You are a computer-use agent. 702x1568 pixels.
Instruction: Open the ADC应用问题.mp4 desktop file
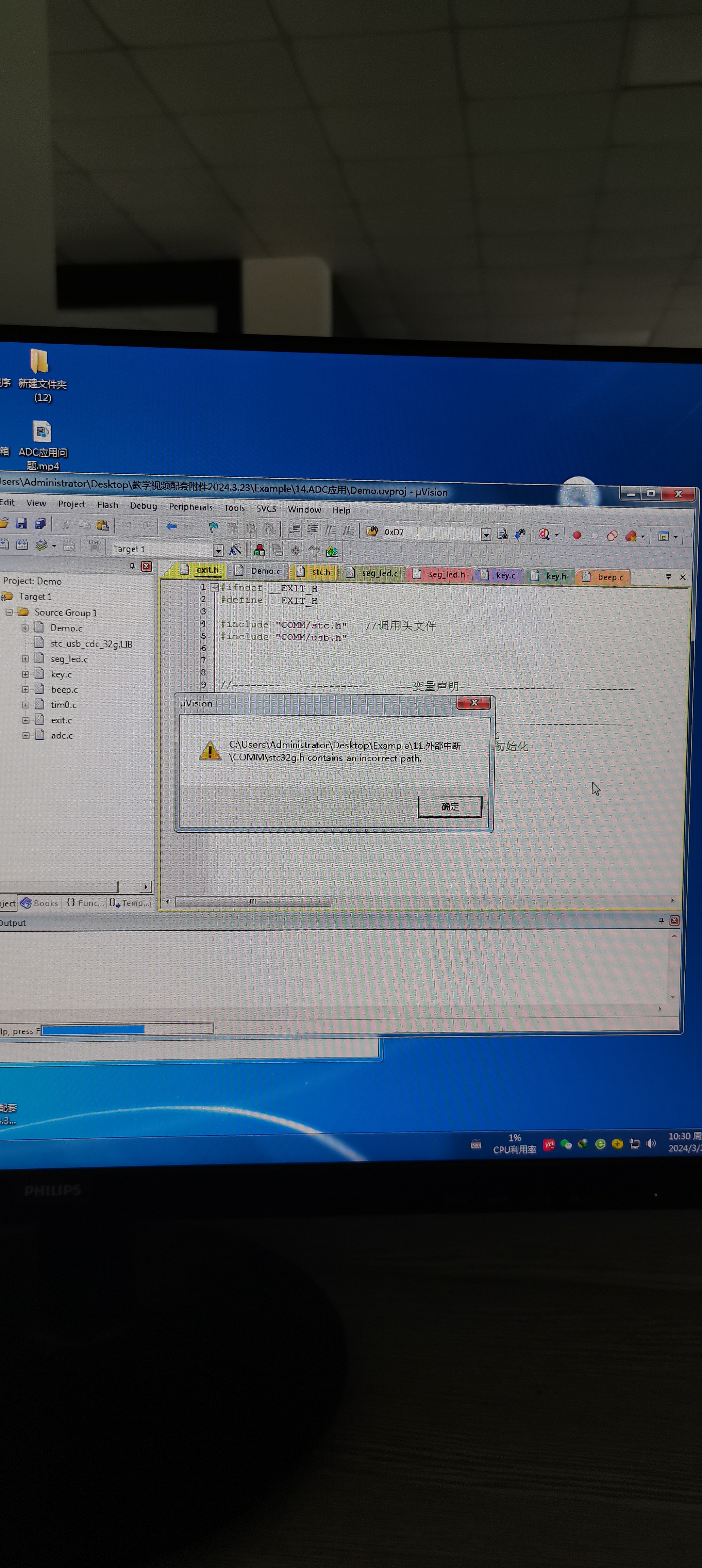42,445
